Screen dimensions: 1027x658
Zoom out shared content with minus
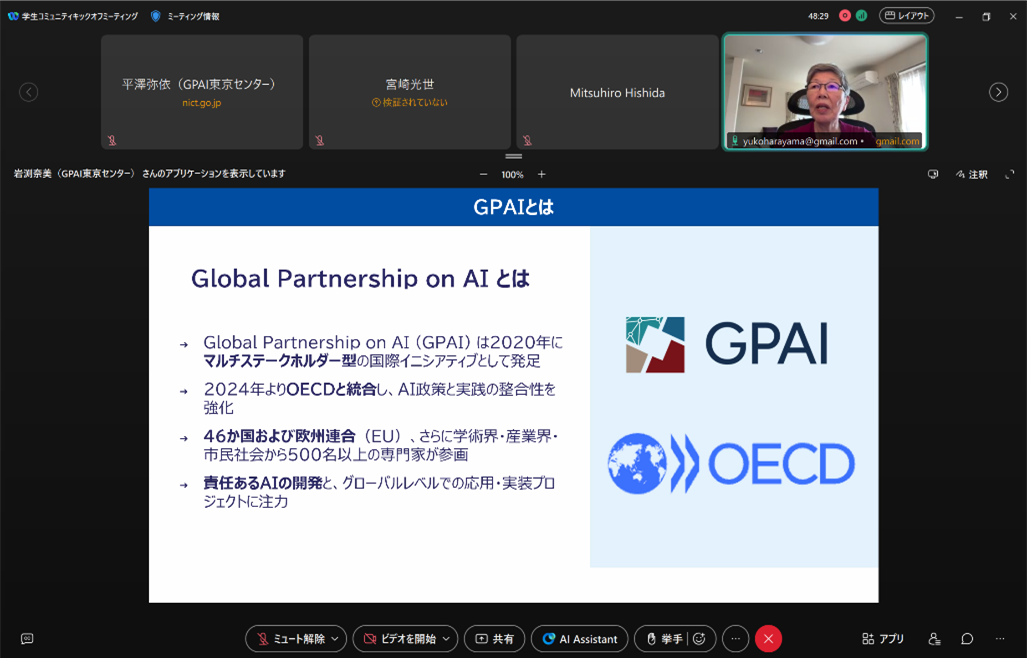coord(483,174)
